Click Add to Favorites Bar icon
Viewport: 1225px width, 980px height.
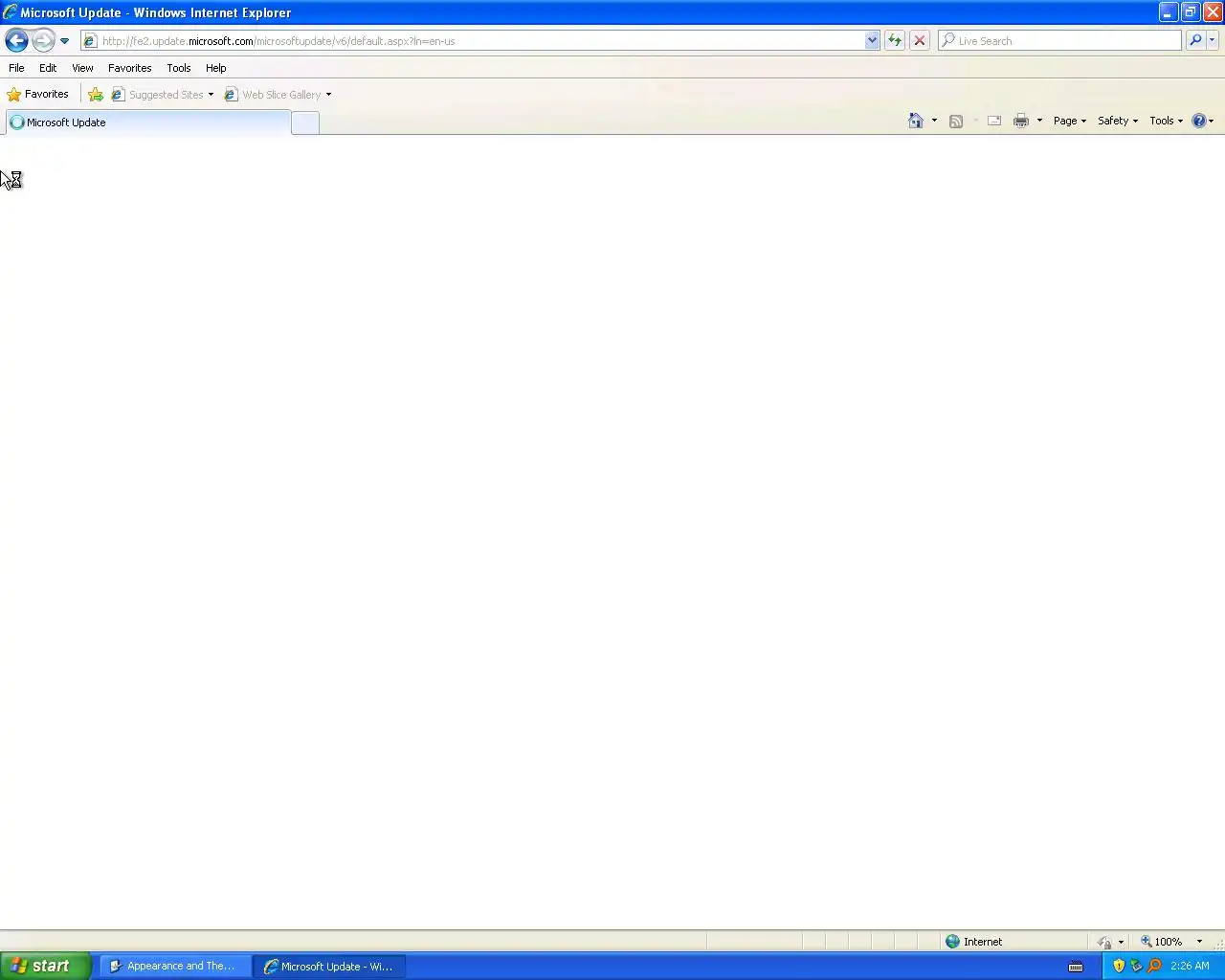tap(96, 95)
